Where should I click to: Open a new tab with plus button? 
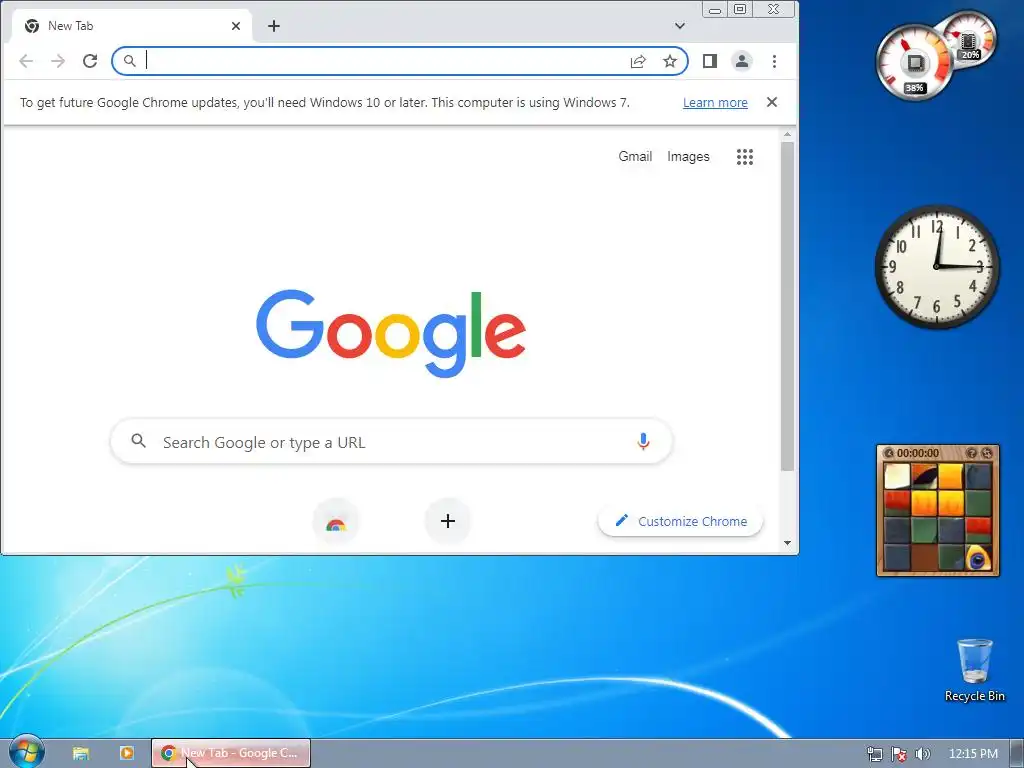point(274,26)
